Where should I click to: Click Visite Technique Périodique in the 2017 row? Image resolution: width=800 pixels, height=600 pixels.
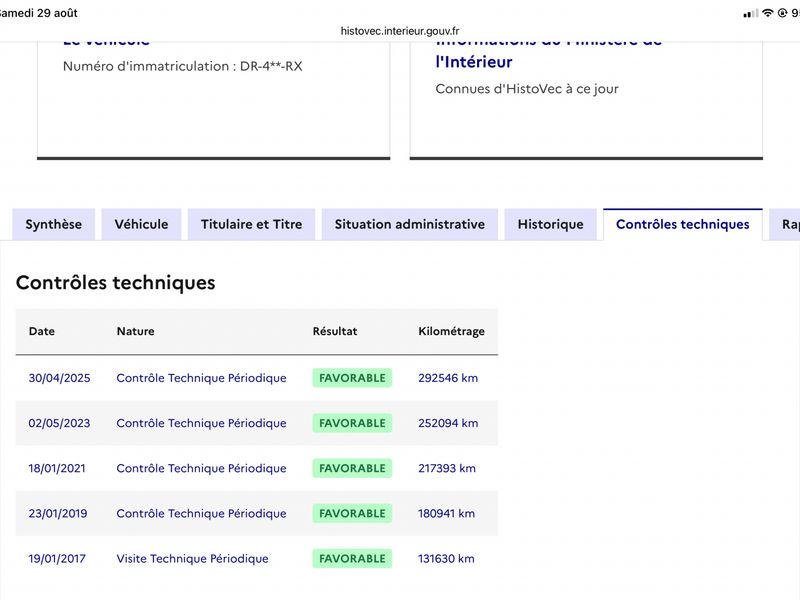[x=192, y=559]
